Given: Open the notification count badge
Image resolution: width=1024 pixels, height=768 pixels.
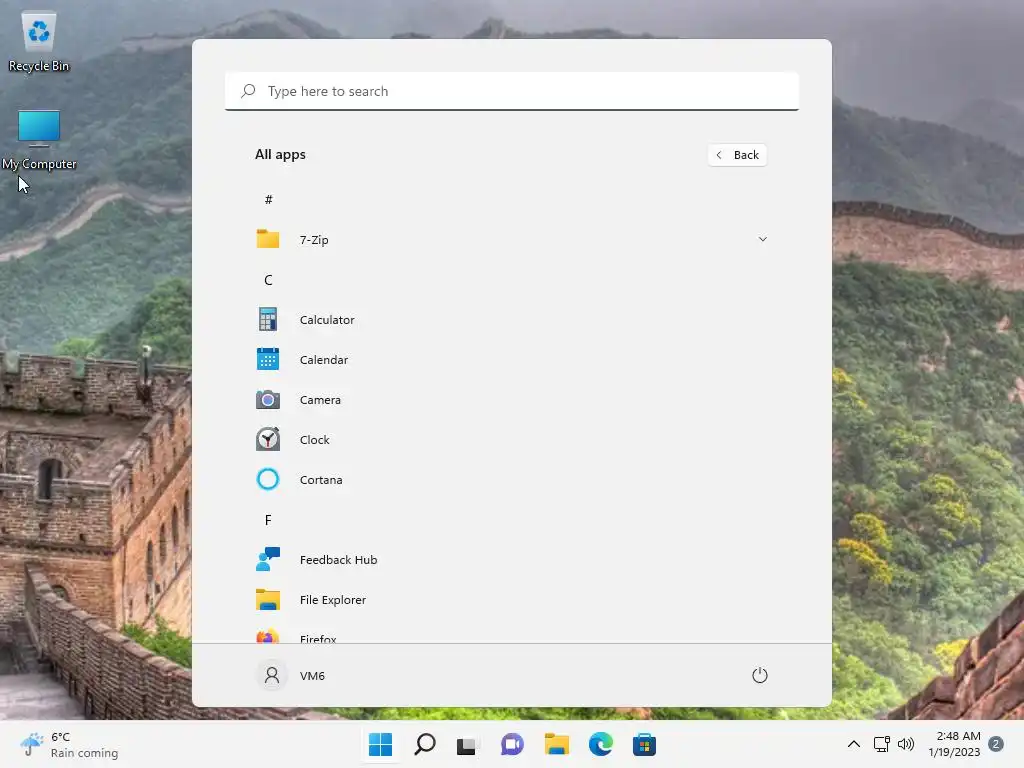Looking at the screenshot, I should coord(996,744).
